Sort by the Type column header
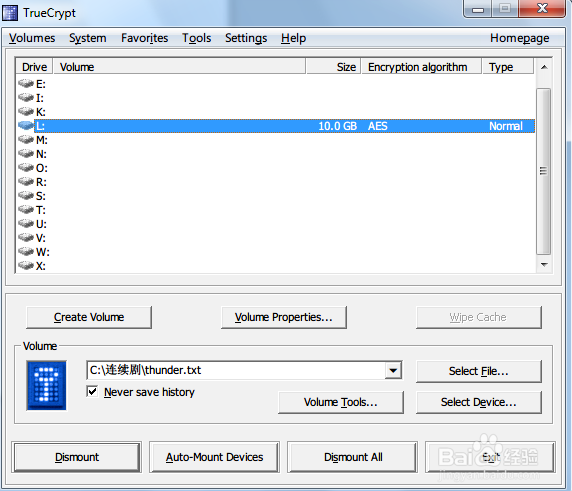 point(508,67)
